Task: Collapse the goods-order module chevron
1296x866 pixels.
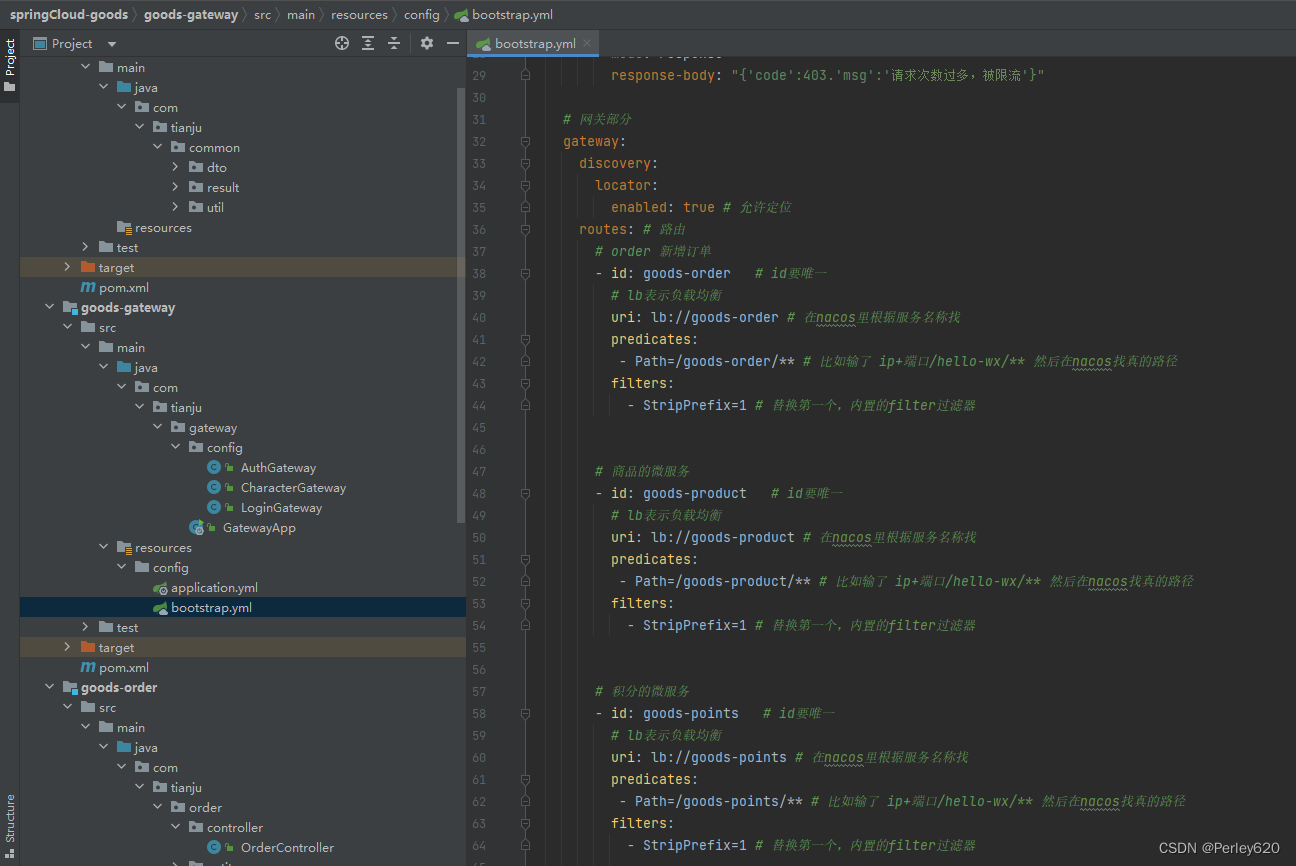Action: [x=49, y=687]
